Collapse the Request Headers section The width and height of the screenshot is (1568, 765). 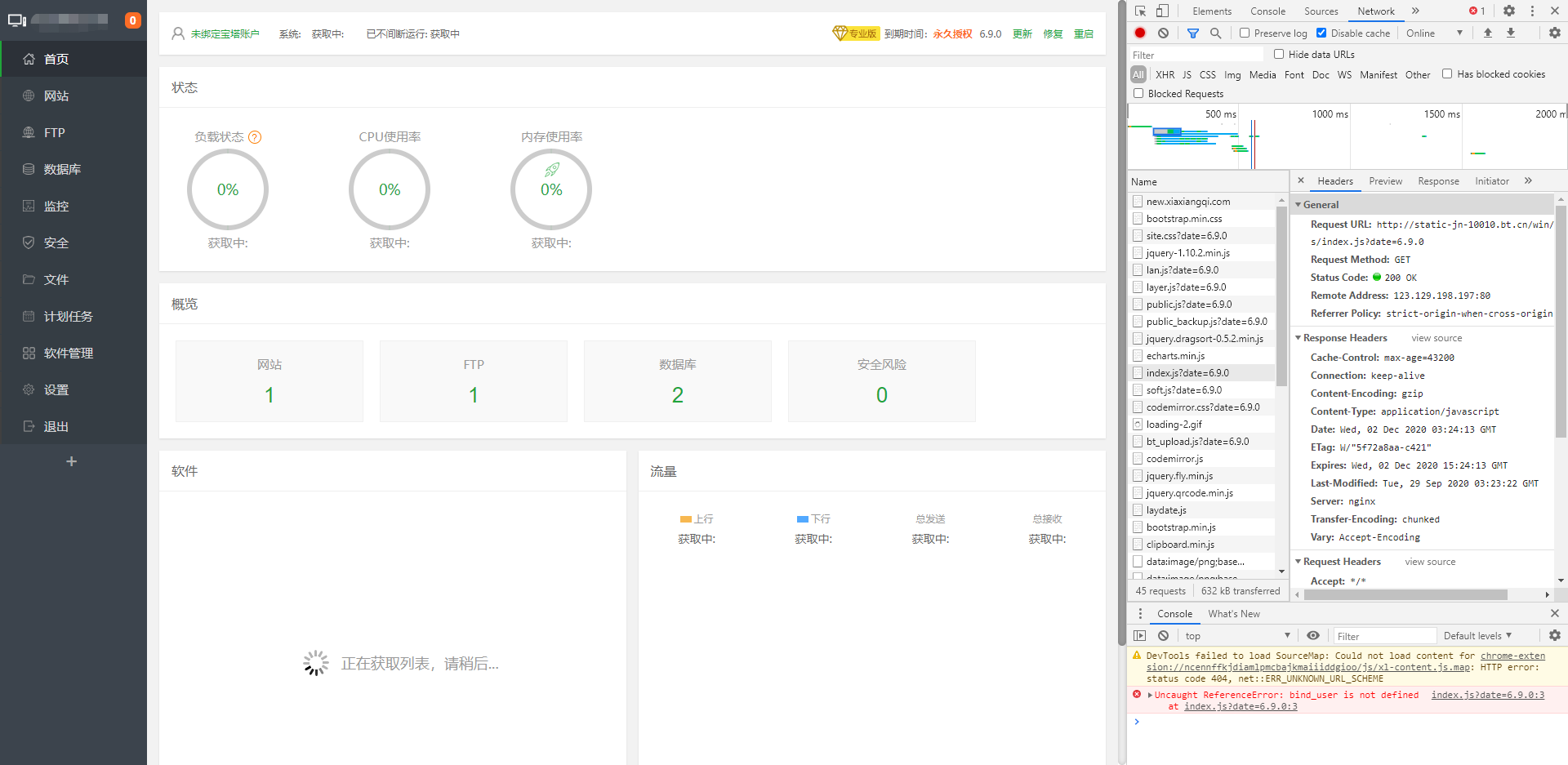(x=1298, y=561)
